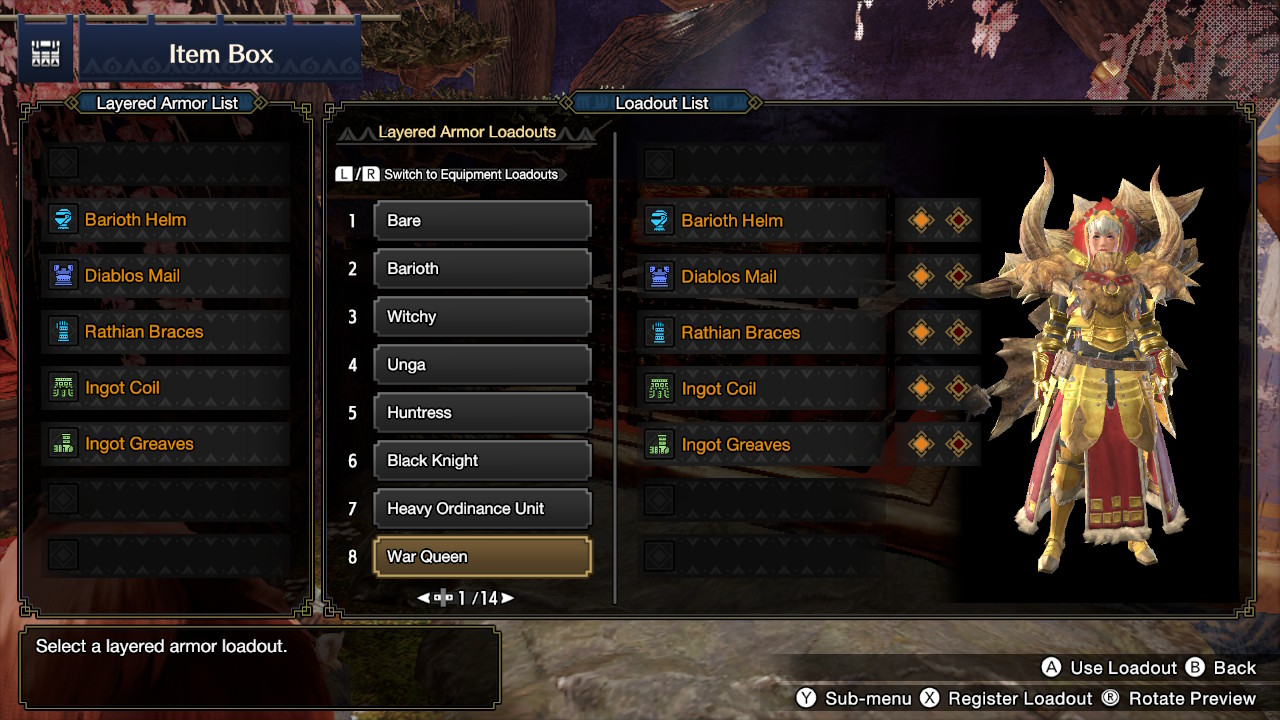Click the Diablos Mail chest icon in Loadout List
The width and height of the screenshot is (1280, 720).
coord(659,277)
